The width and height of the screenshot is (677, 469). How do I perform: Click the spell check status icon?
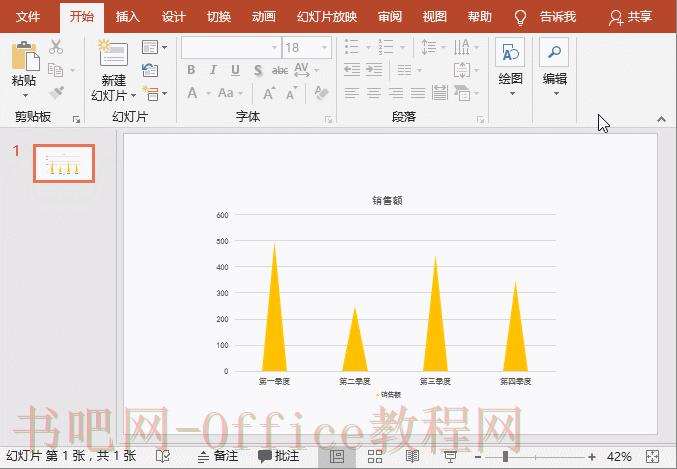[x=163, y=456]
